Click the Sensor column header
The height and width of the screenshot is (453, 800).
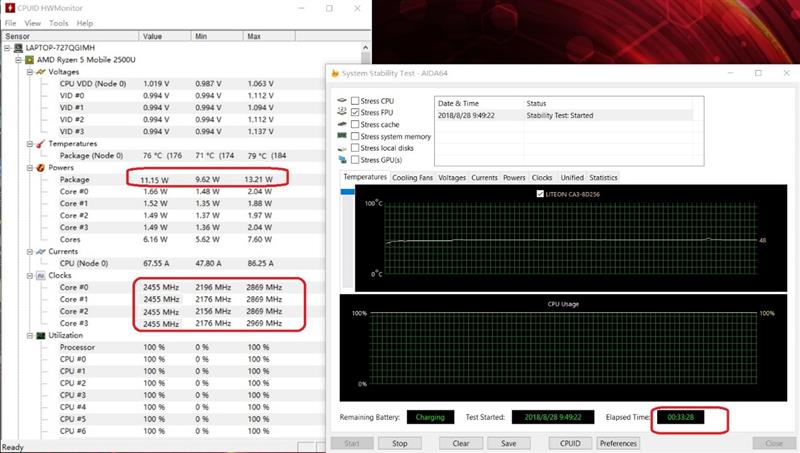(x=69, y=36)
